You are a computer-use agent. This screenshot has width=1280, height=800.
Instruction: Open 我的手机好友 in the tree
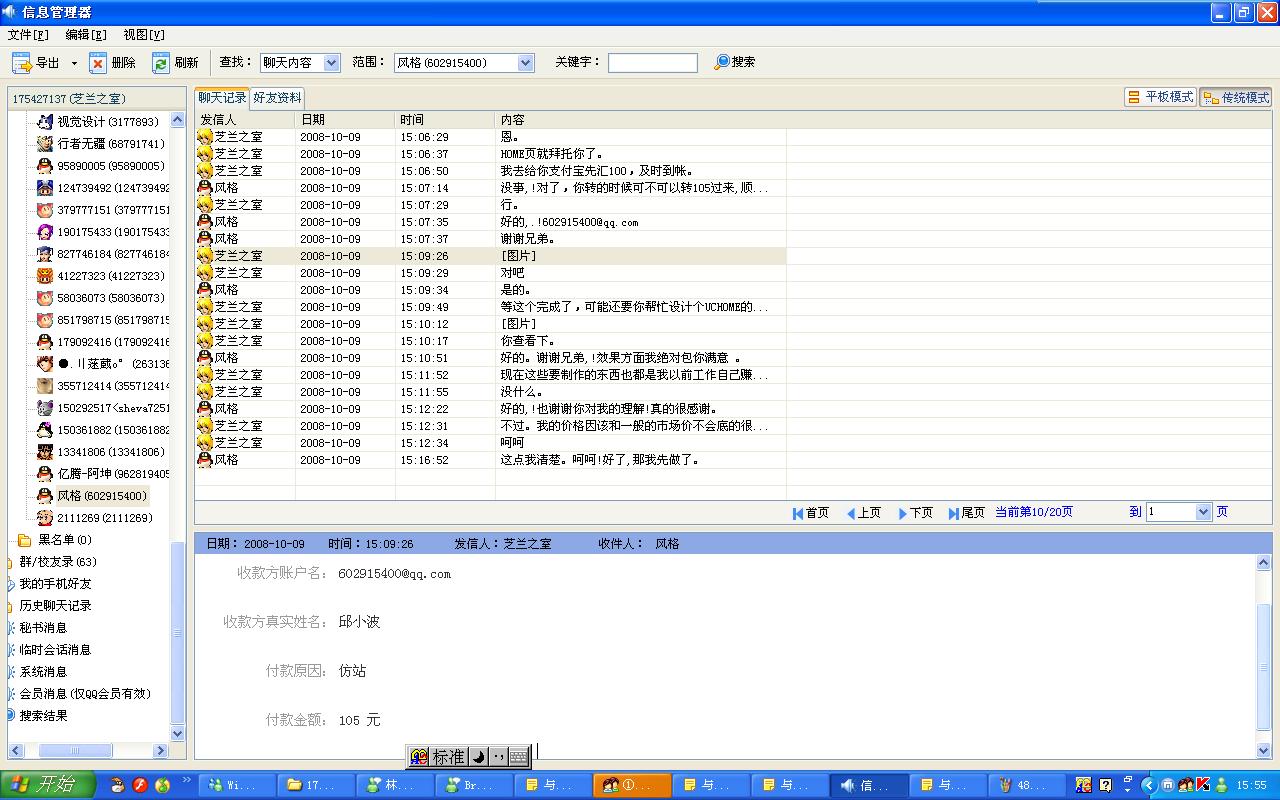55,584
